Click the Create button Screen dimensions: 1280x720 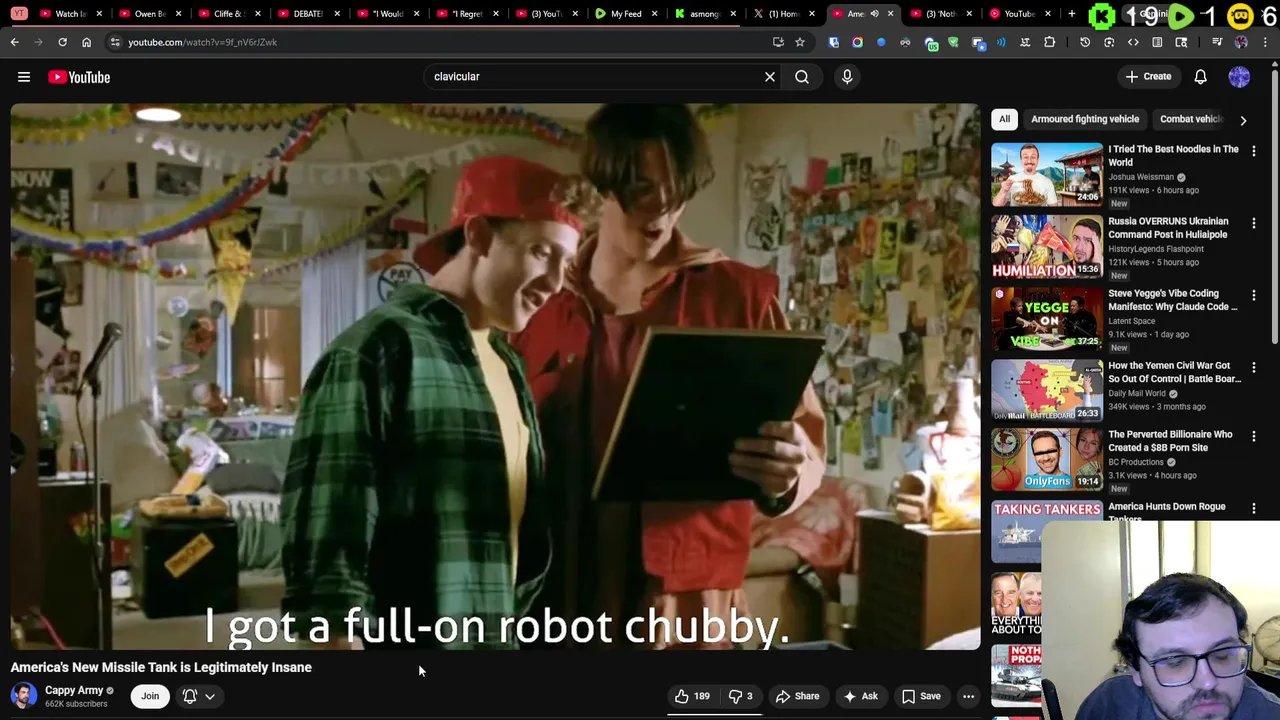[x=1148, y=77]
